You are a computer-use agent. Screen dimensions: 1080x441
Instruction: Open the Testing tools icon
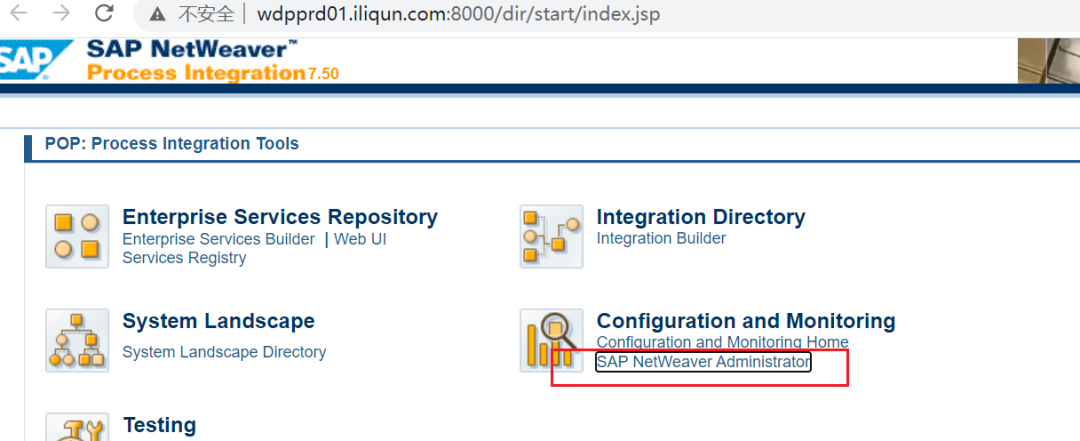click(x=77, y=427)
